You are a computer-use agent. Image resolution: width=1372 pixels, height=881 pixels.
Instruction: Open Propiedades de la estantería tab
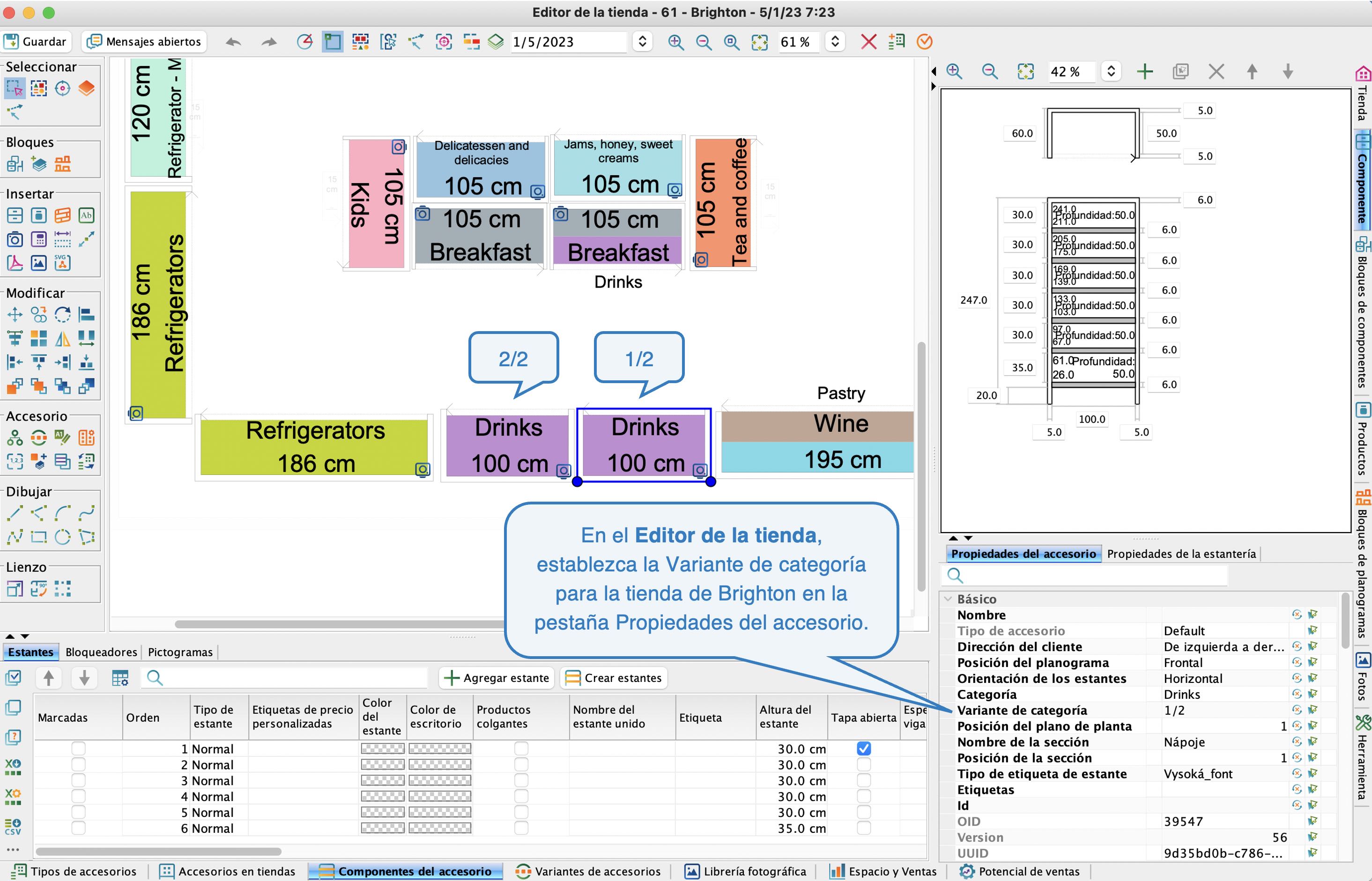[1181, 554]
